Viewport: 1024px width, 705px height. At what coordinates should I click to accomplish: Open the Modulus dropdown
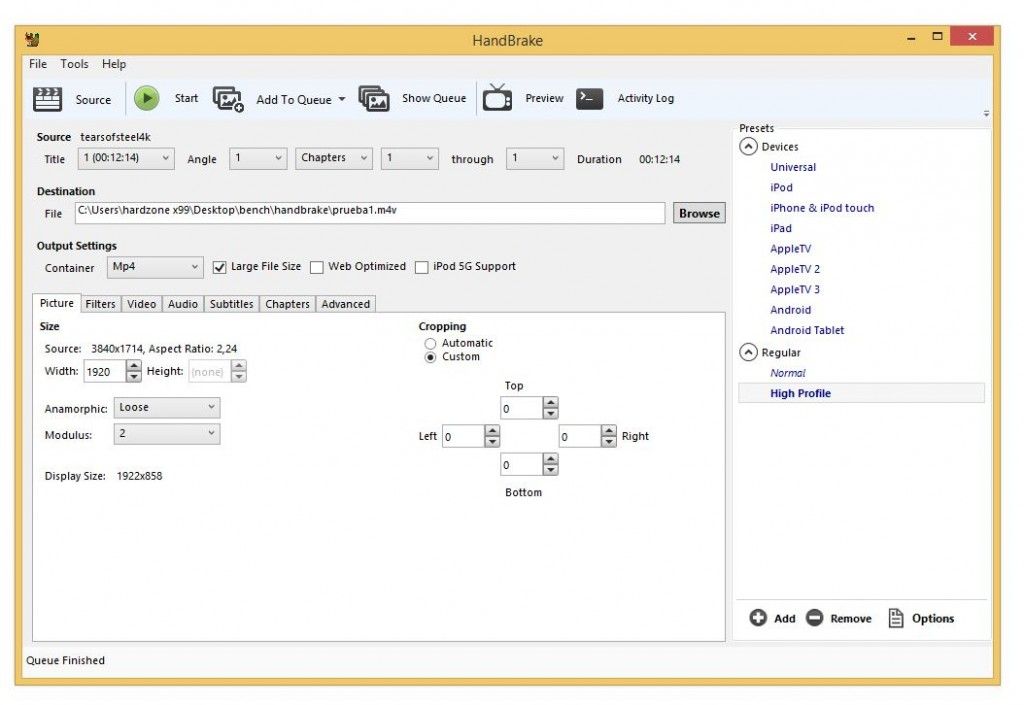point(167,433)
